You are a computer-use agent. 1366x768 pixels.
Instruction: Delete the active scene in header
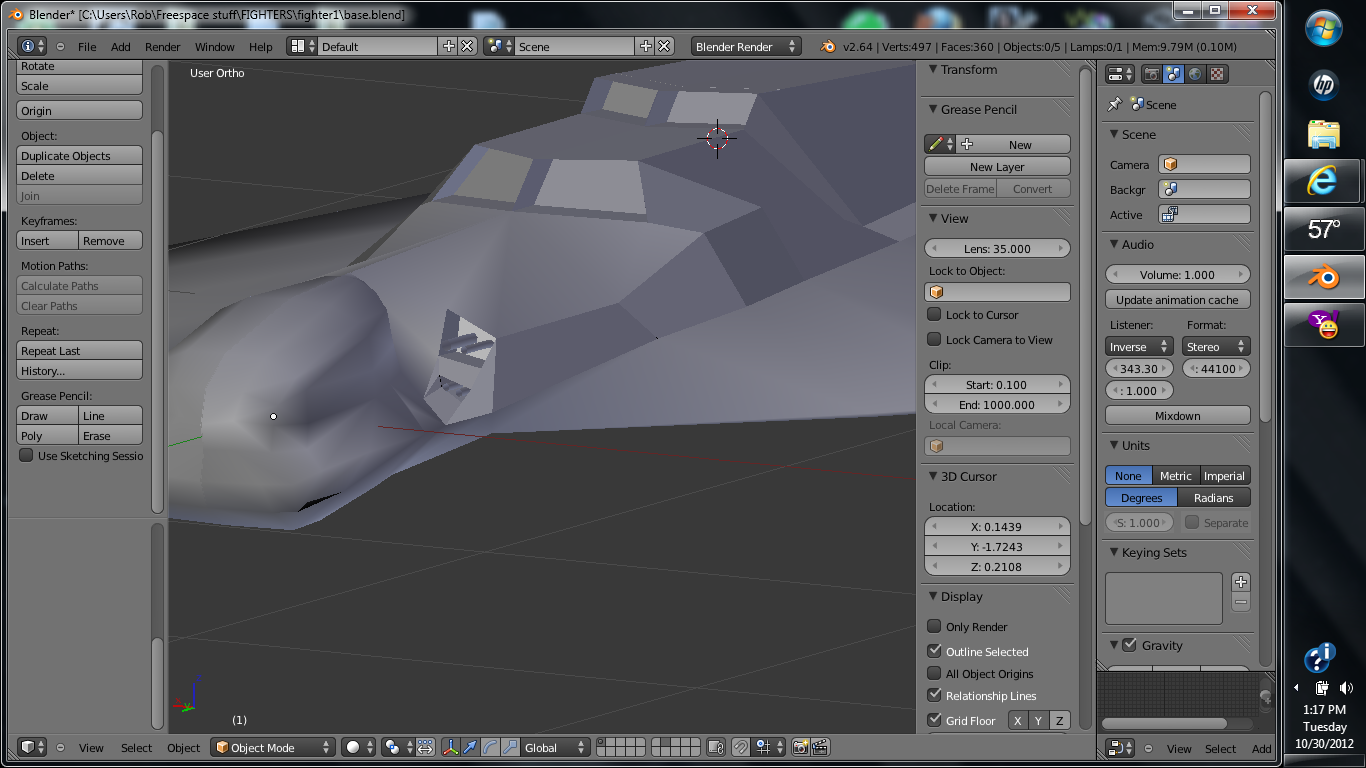point(664,46)
